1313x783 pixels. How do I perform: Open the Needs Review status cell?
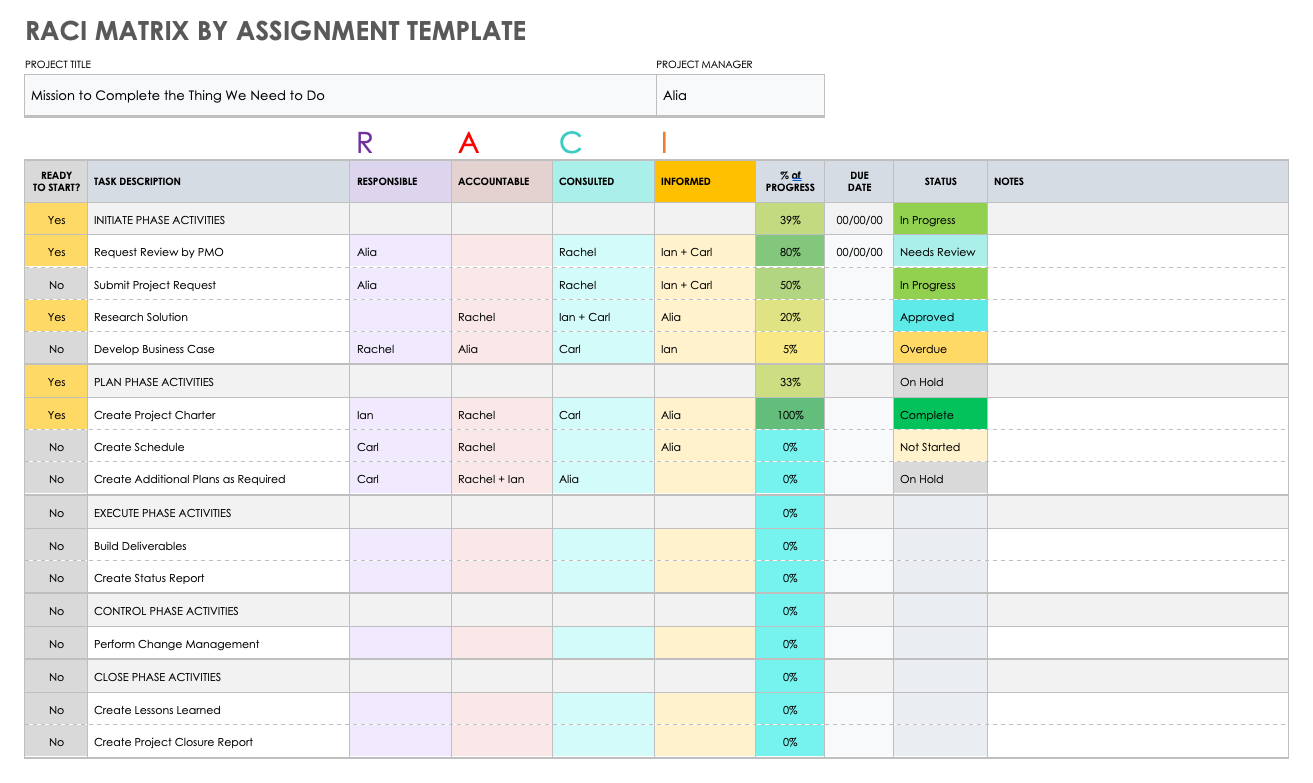tap(939, 252)
